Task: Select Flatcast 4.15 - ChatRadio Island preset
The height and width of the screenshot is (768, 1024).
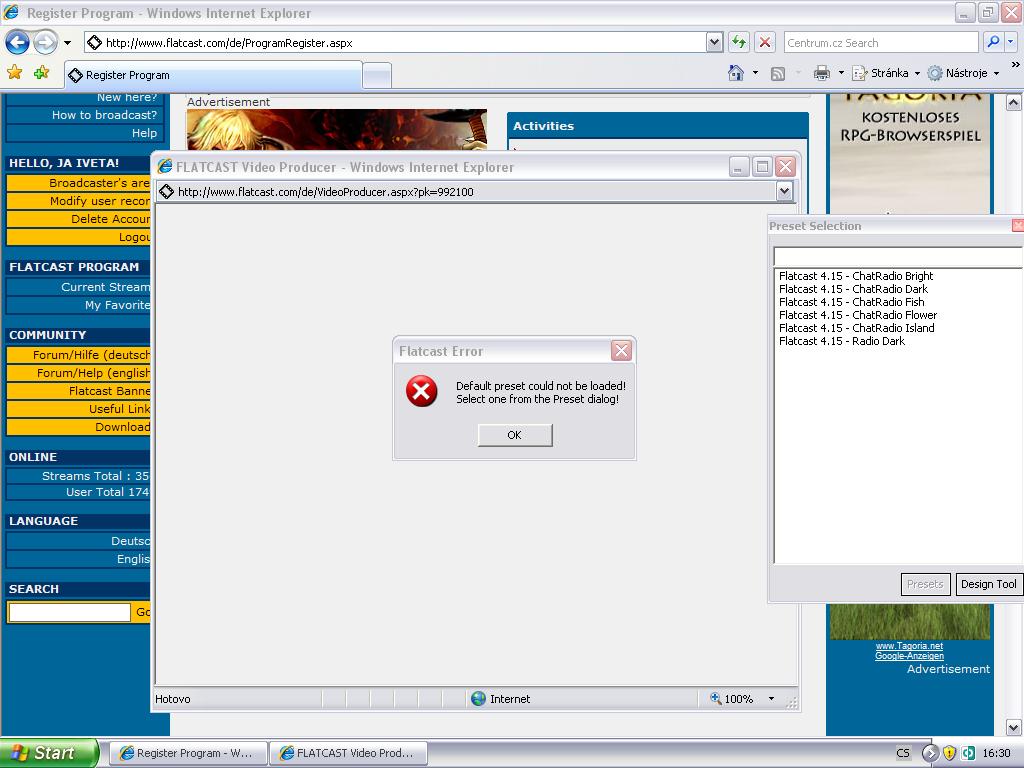Action: [856, 328]
